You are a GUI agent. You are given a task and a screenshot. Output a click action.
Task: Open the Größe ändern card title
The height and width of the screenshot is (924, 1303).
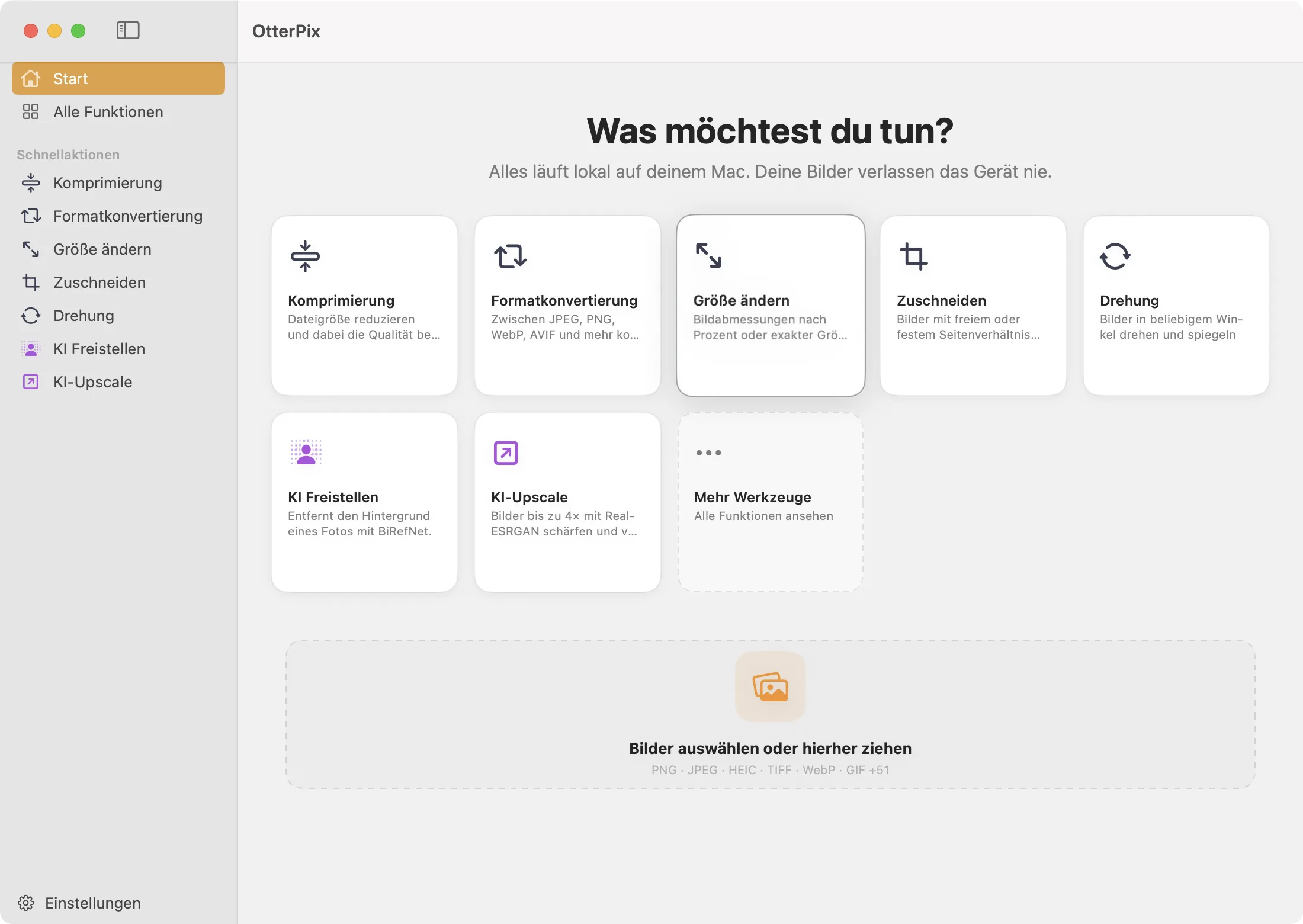point(742,300)
